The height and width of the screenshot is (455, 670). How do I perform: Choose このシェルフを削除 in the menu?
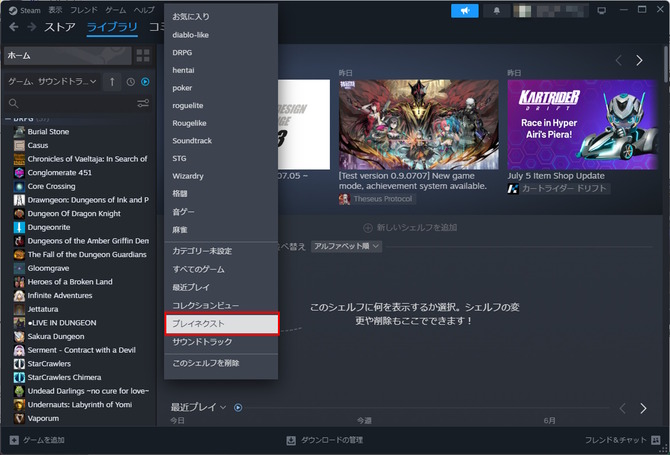221,362
